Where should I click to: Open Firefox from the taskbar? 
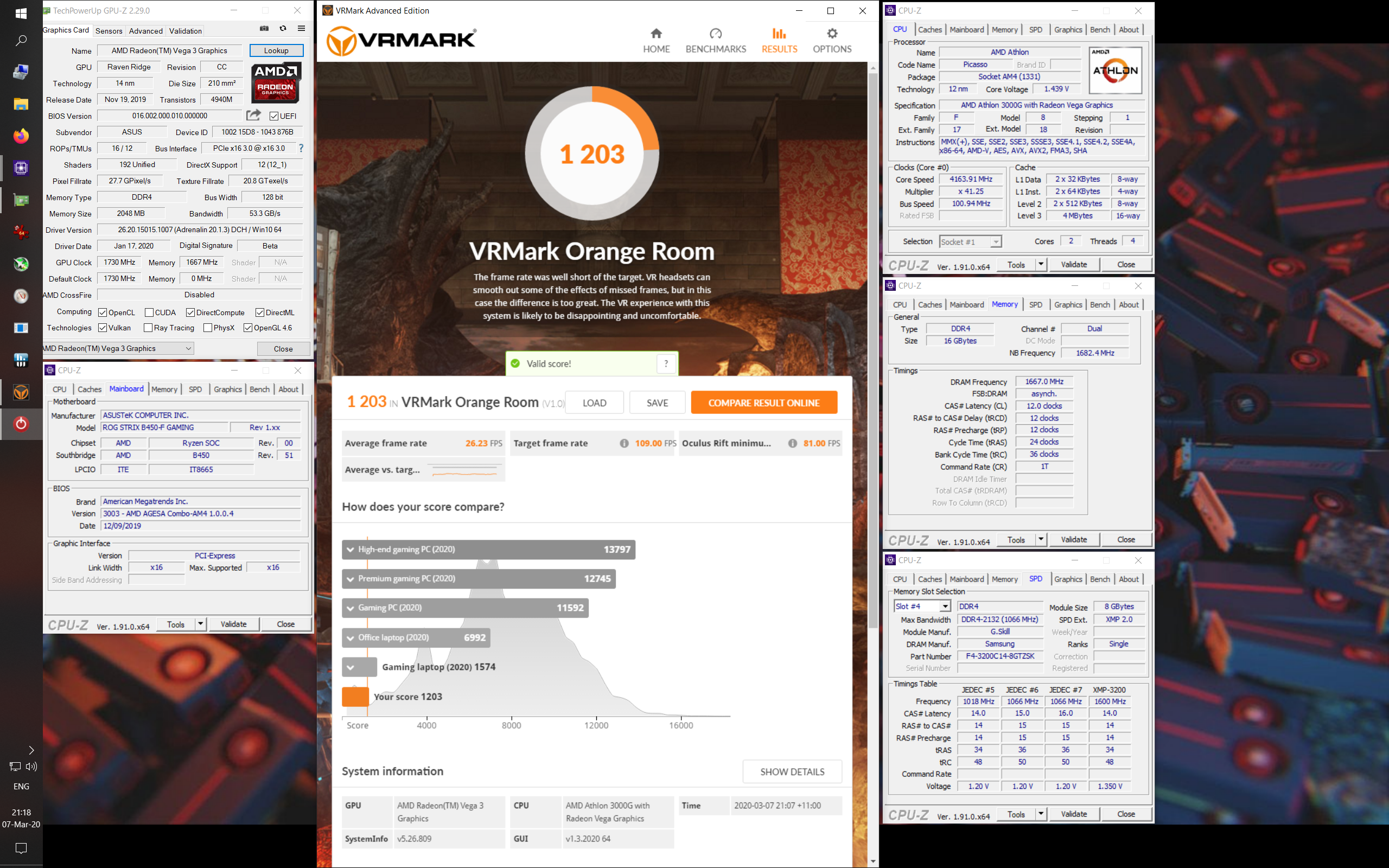click(21, 136)
